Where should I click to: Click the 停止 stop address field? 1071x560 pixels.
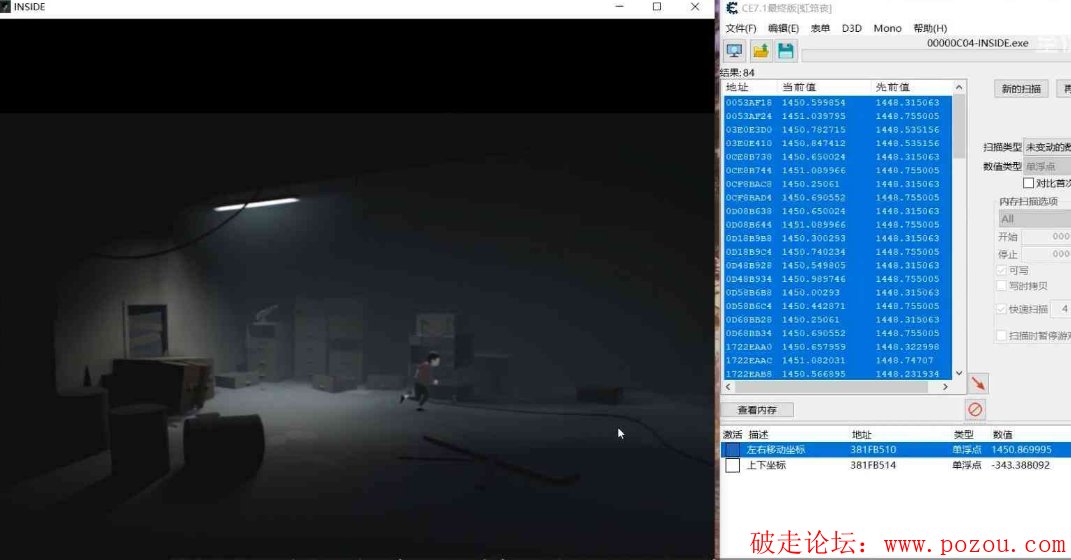1046,253
